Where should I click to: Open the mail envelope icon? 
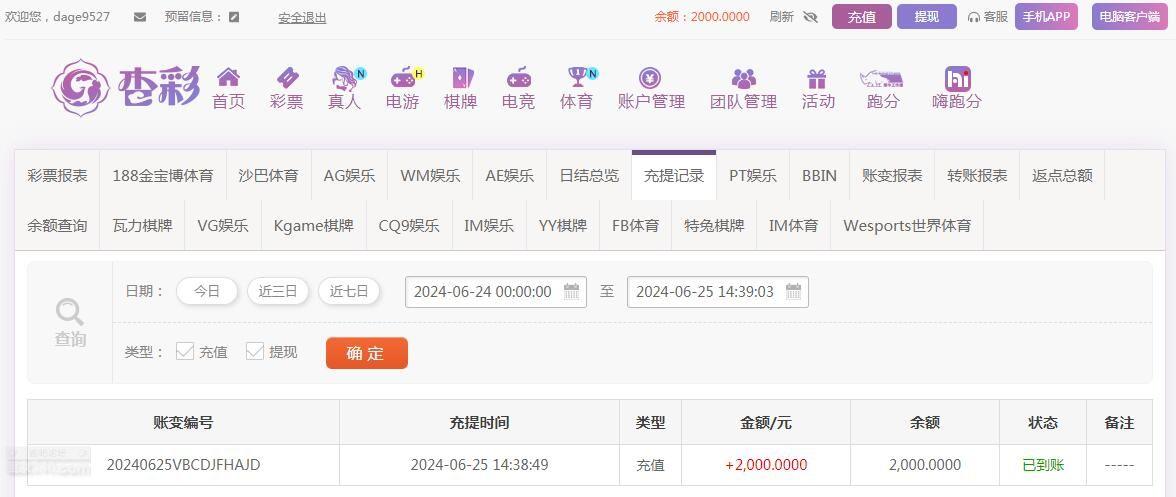(140, 17)
